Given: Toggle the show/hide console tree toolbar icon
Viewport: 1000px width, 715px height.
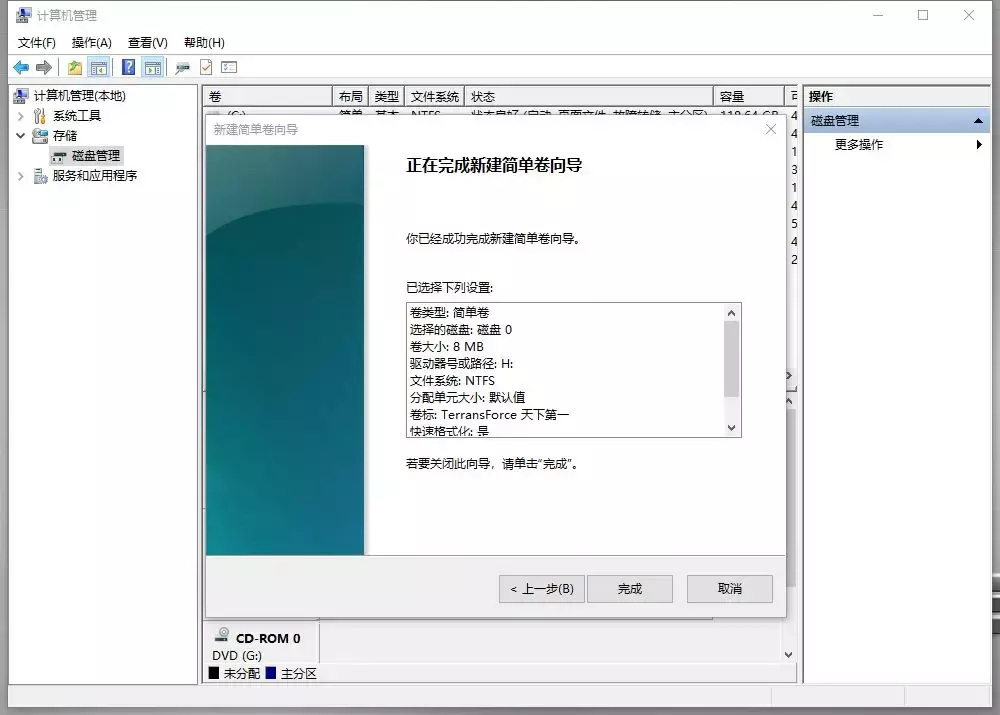Looking at the screenshot, I should coord(98,67).
